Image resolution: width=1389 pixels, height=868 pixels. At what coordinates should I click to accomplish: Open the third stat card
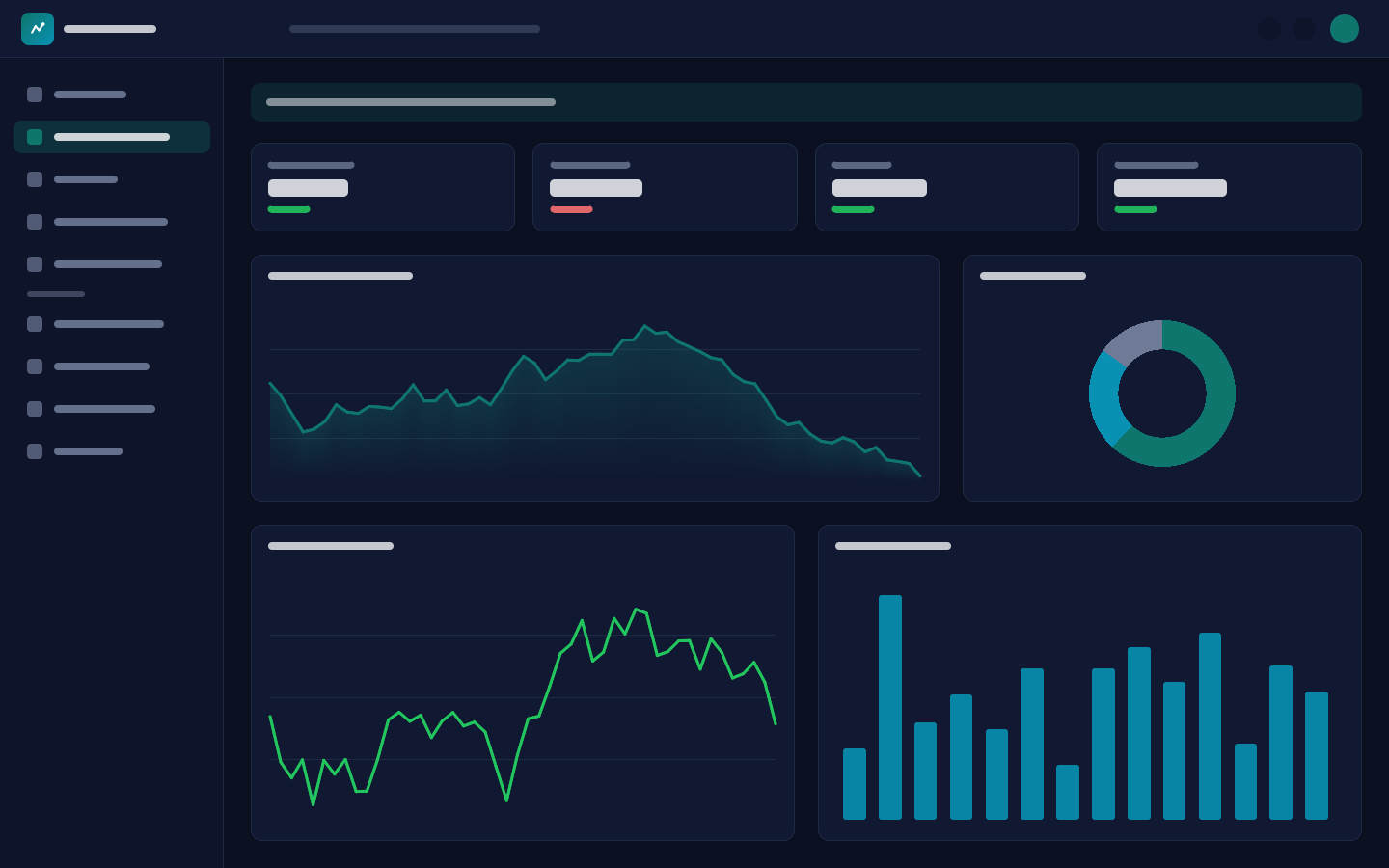pos(947,187)
